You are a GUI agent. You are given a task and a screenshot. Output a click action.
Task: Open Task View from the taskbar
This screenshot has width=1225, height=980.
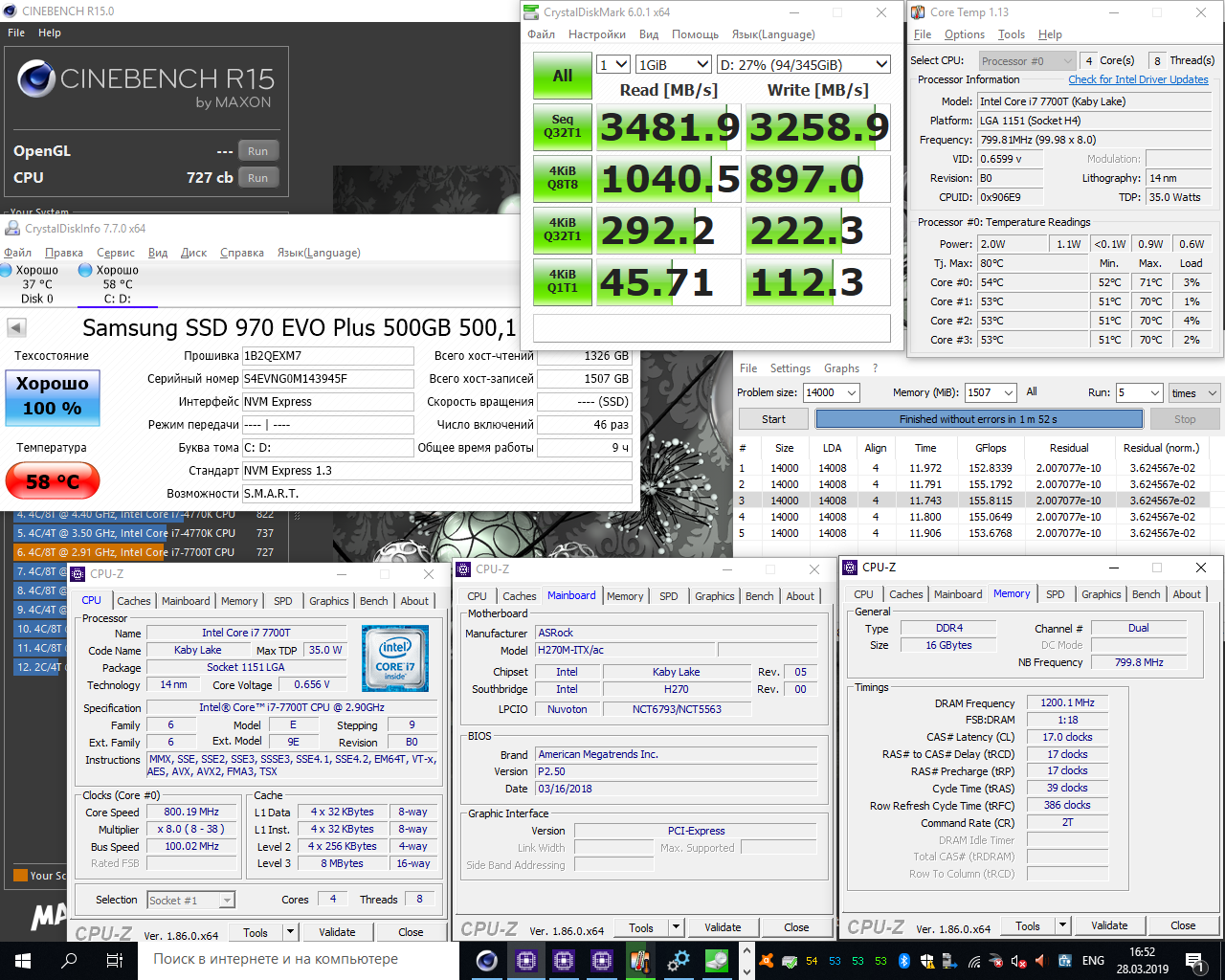pos(114,960)
